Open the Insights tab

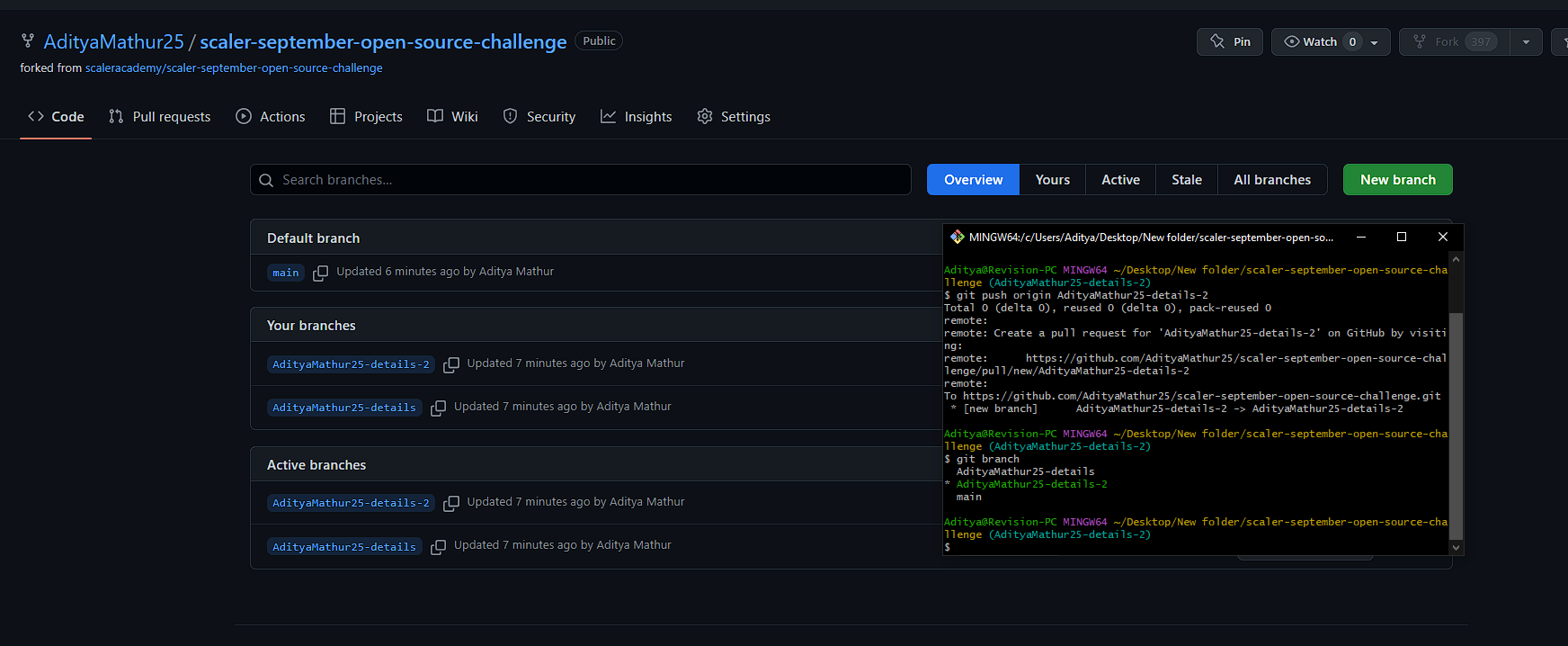tap(636, 116)
